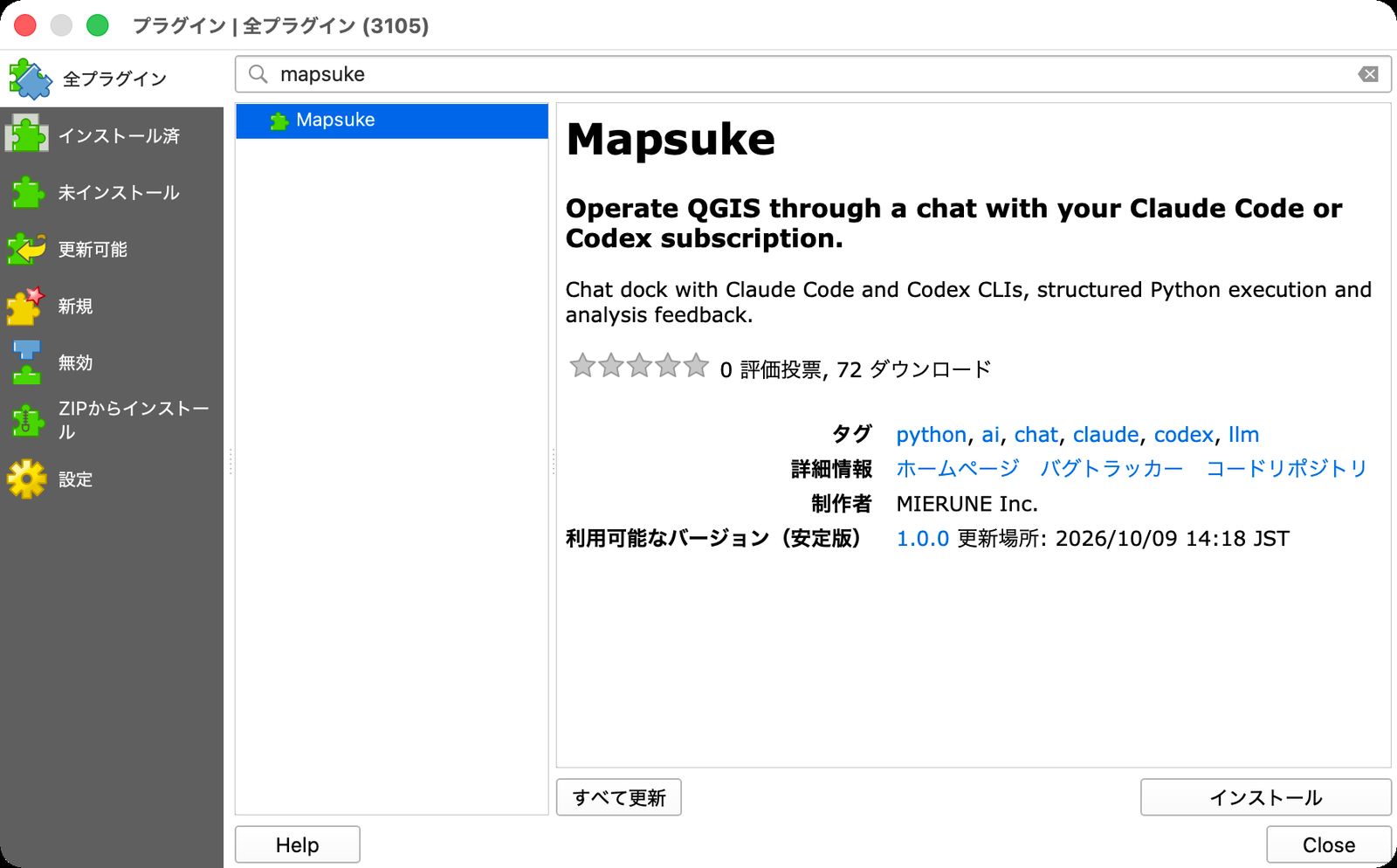Screen dimensions: 1397x868
Task: Click the Close button
Action: click(x=1329, y=844)
